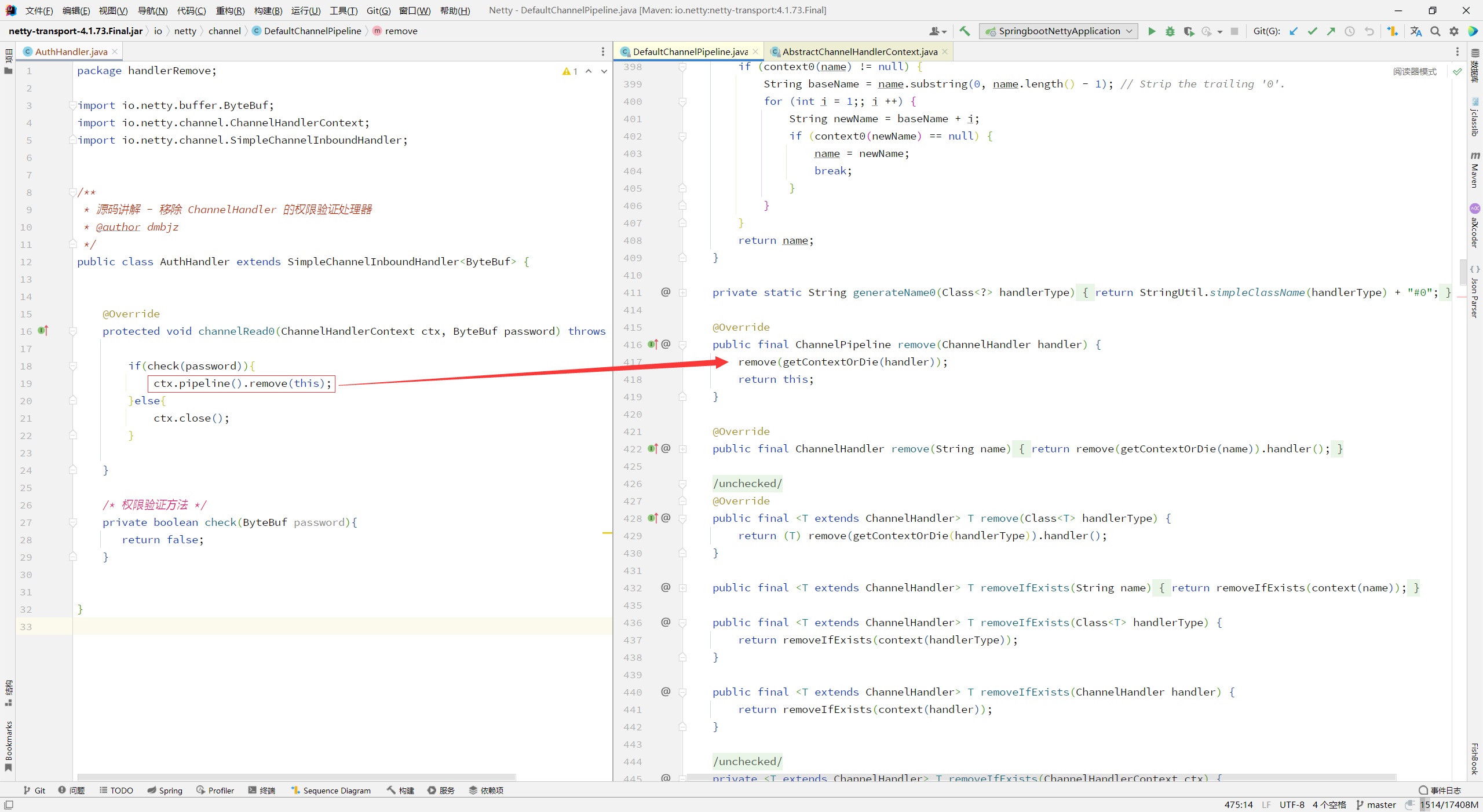
Task: Open the Git tool window
Action: click(34, 790)
